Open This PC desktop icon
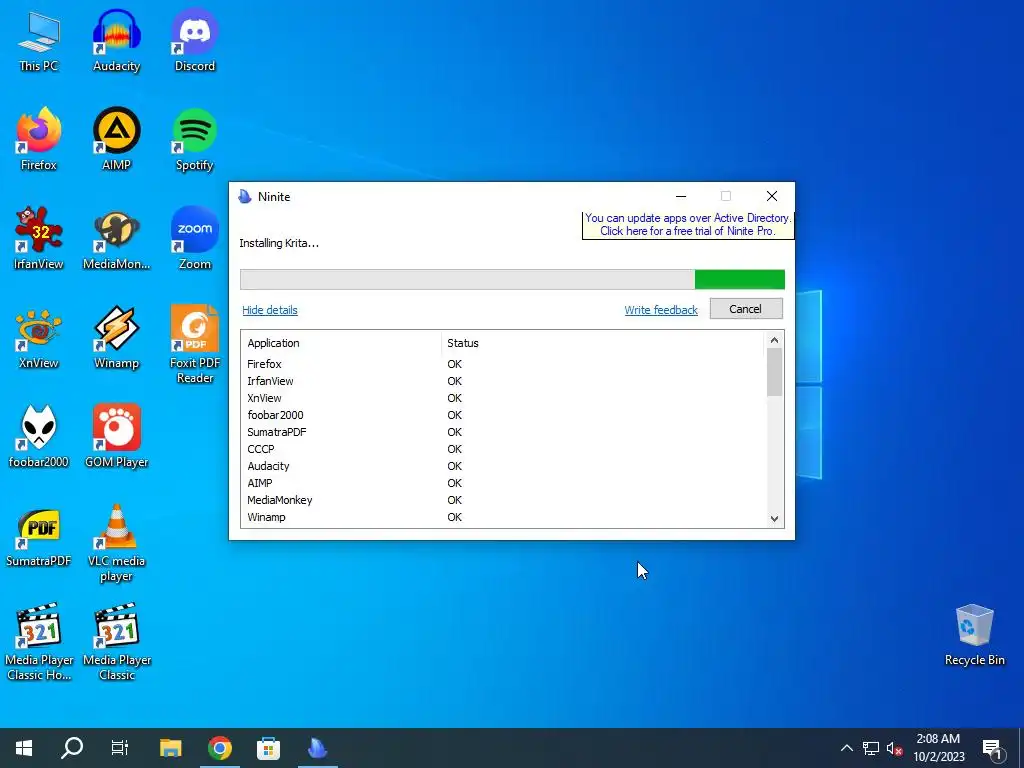1024x768 pixels. pos(39,42)
